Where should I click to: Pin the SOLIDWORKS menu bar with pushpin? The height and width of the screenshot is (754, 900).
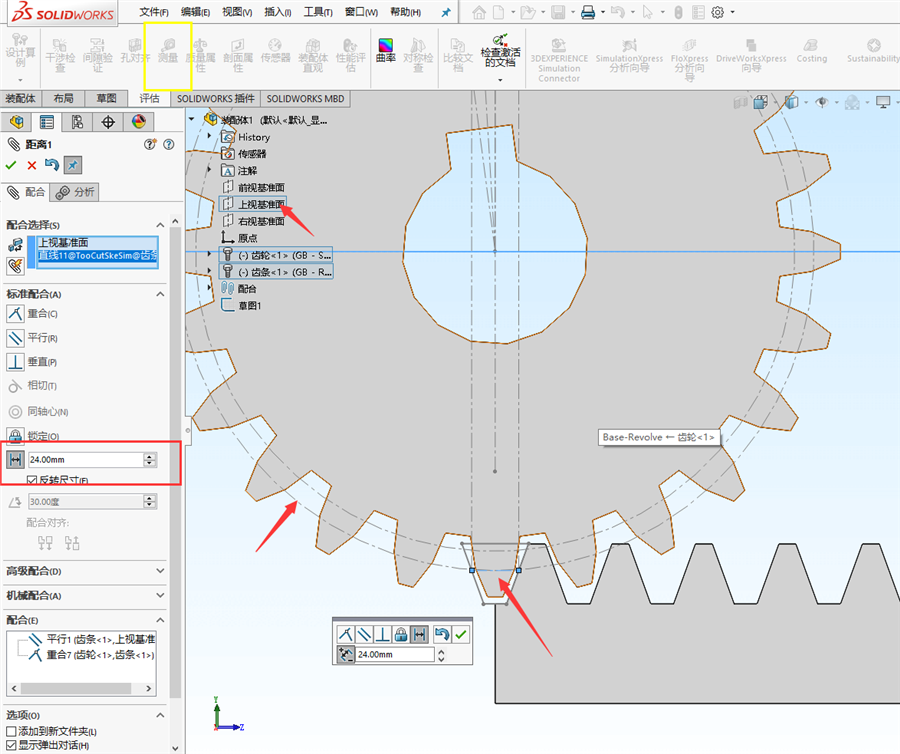tap(445, 12)
